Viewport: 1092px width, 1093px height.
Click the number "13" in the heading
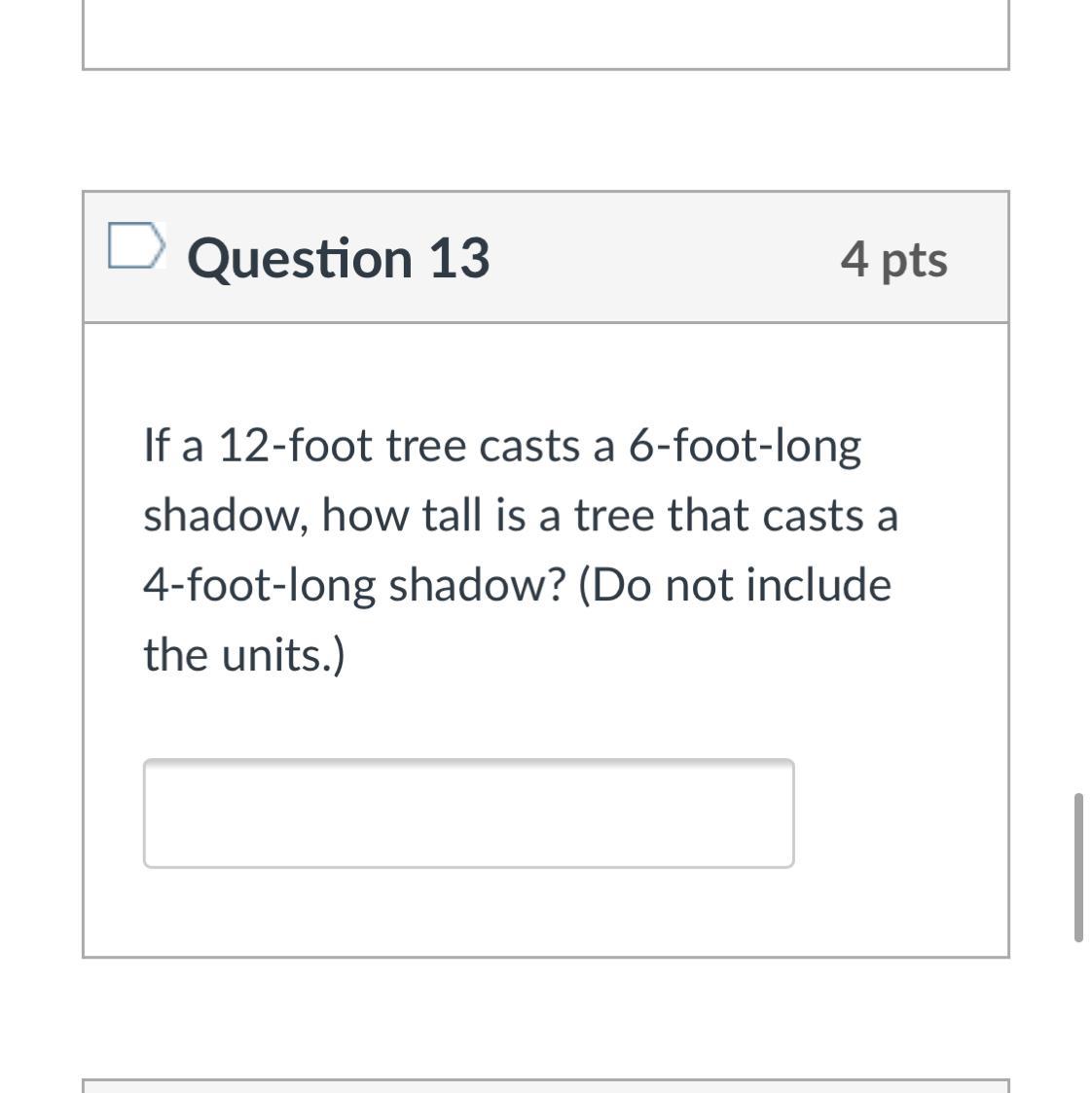pyautogui.click(x=459, y=259)
